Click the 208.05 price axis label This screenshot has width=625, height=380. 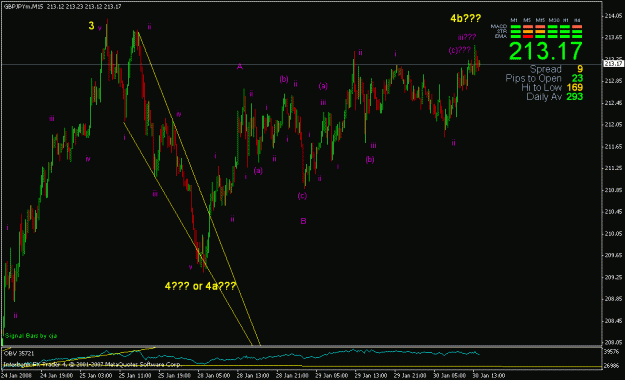[x=613, y=342]
